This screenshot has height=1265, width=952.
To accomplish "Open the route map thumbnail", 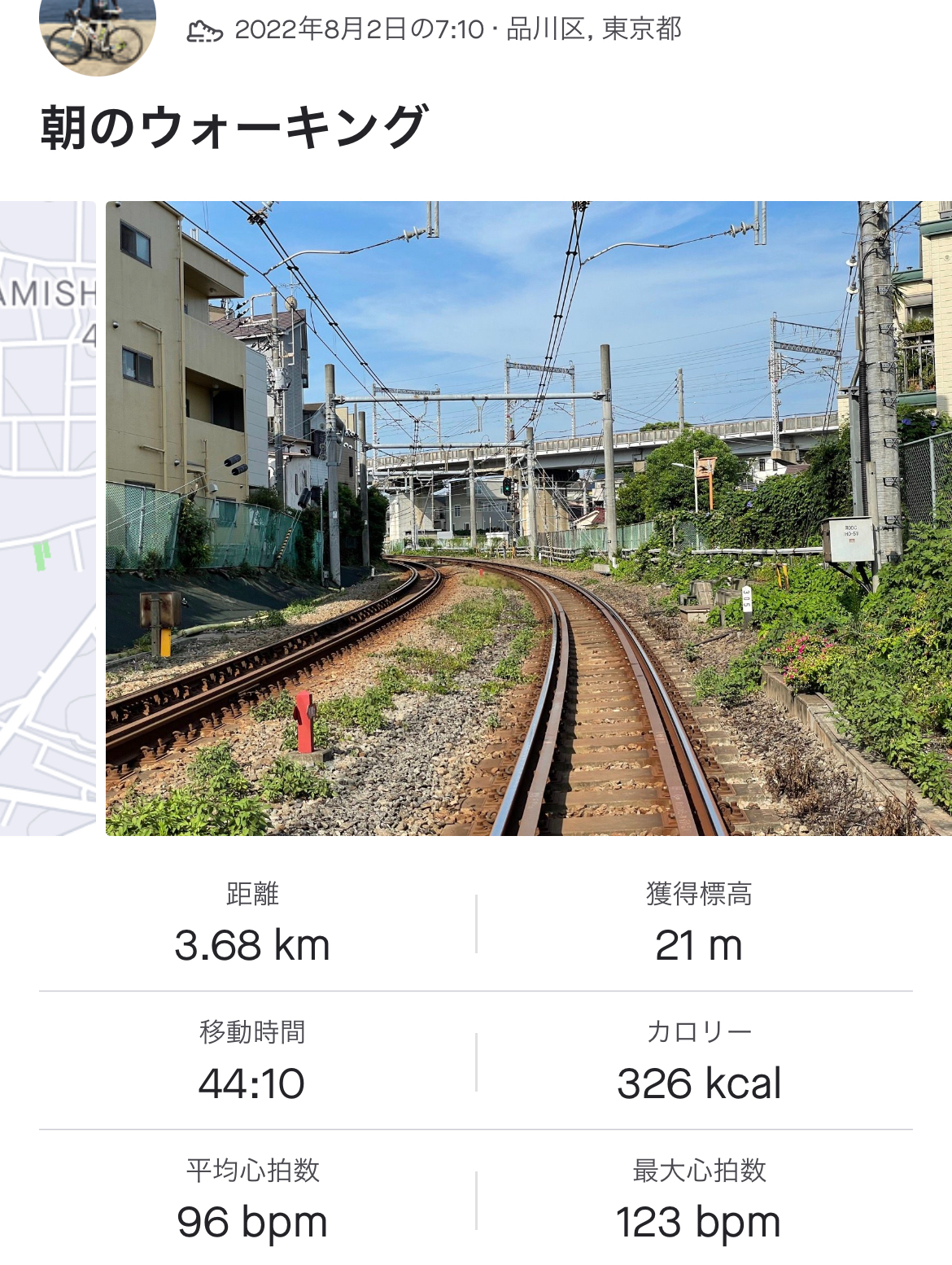I will pyautogui.click(x=48, y=518).
